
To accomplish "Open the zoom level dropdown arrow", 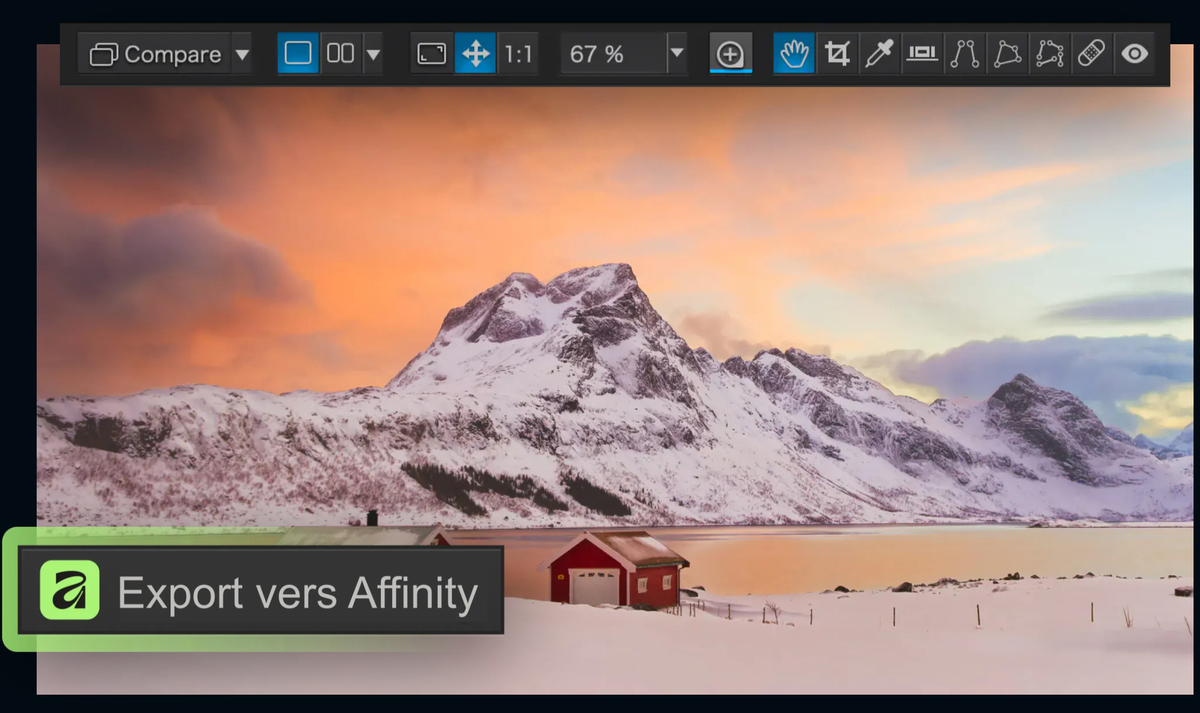I will [677, 54].
